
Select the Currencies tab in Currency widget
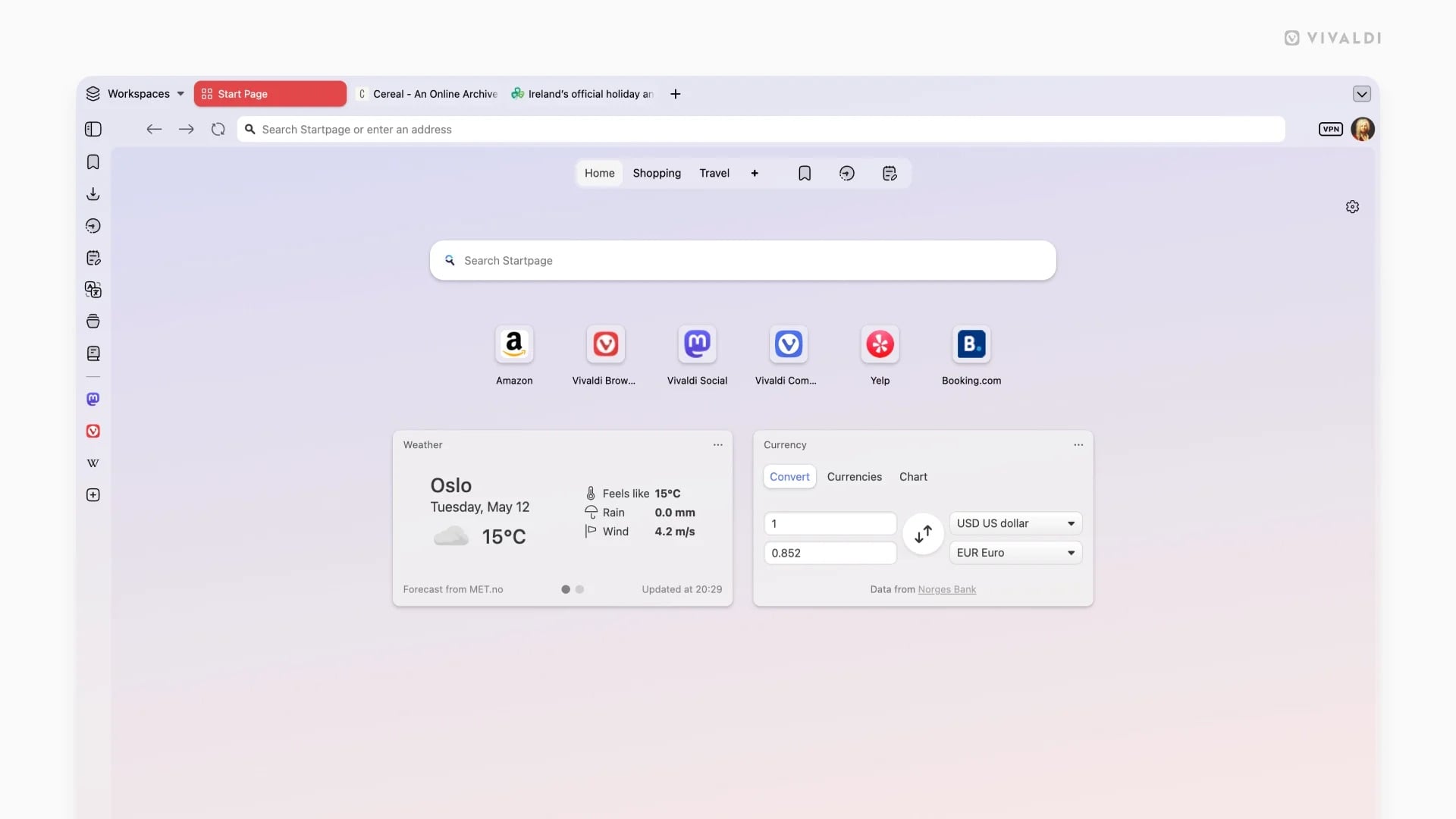[x=854, y=477]
